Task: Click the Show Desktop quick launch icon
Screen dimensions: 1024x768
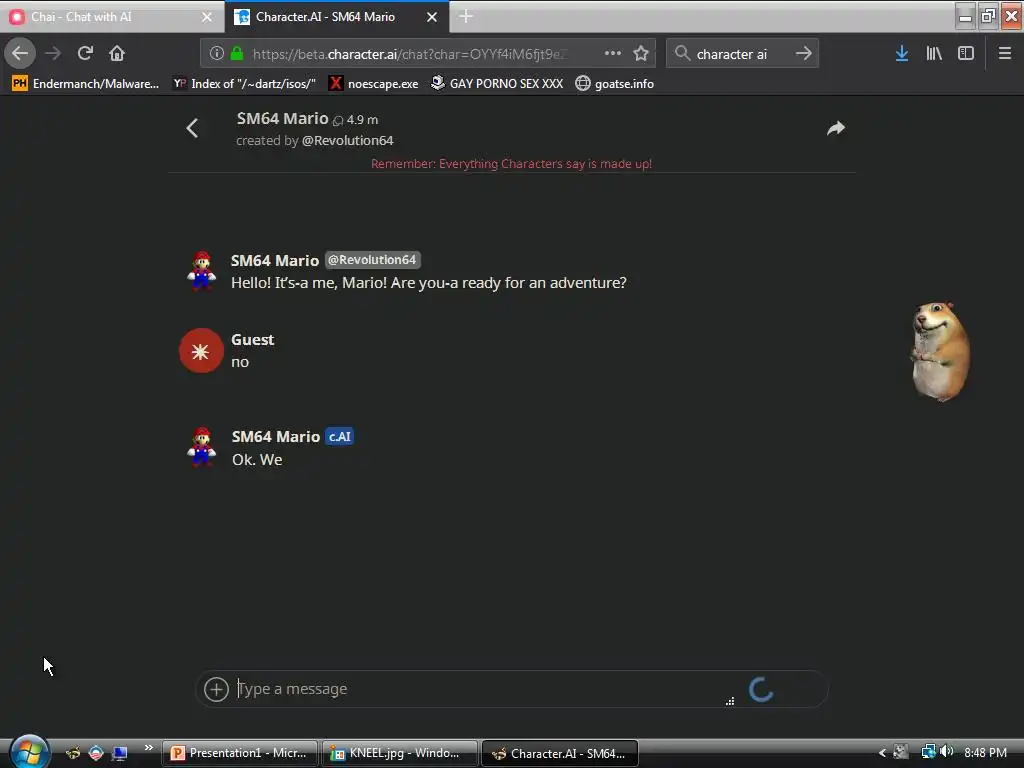Action: (120, 754)
